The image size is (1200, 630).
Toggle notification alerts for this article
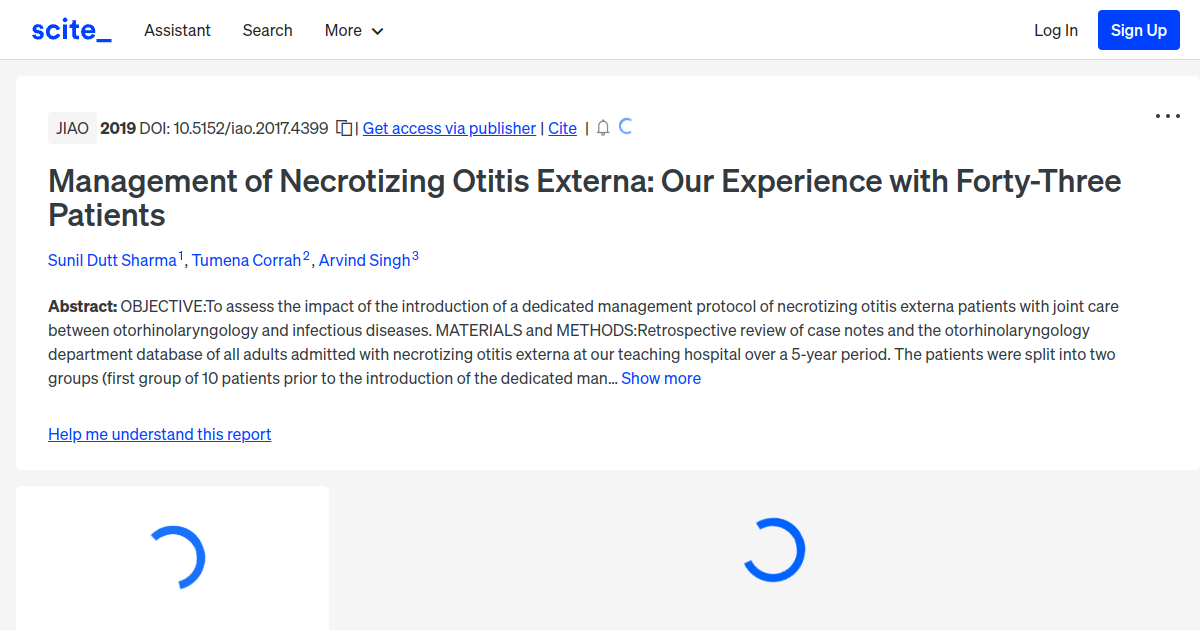pyautogui.click(x=602, y=128)
